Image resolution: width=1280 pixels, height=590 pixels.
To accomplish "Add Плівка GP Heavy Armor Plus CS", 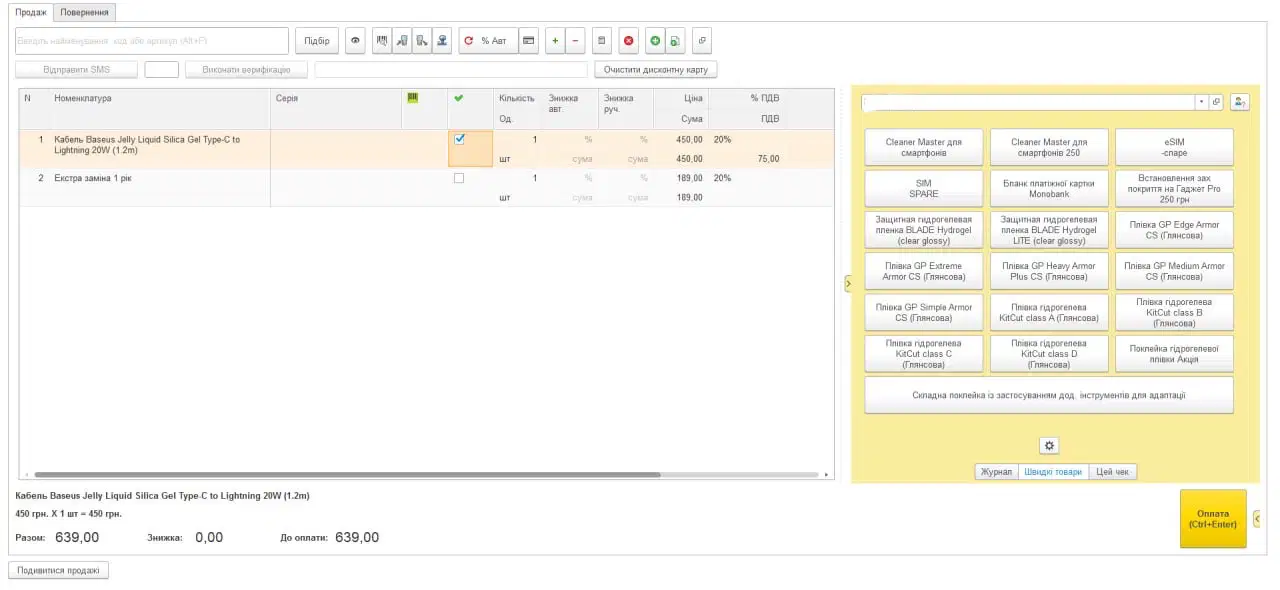I will click(x=1049, y=271).
